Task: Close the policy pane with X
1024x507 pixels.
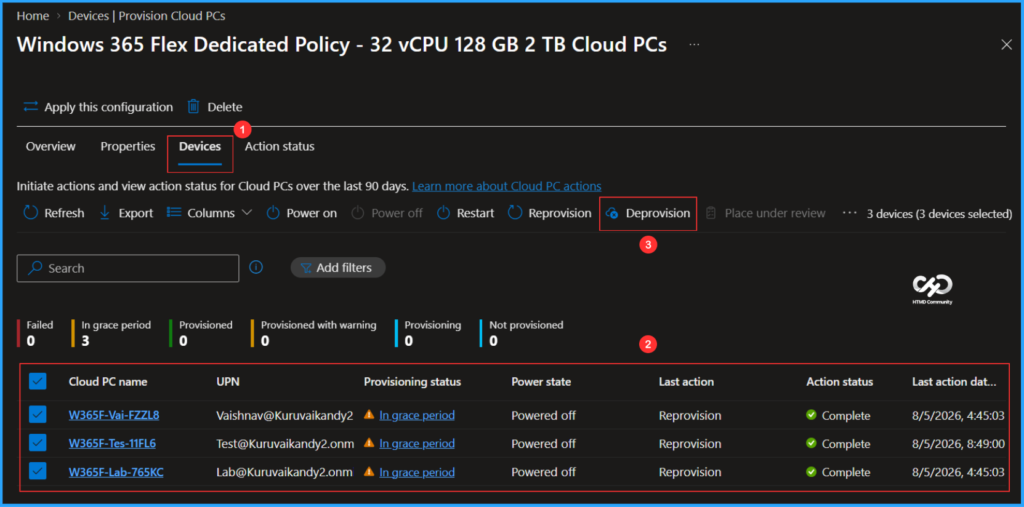Action: (x=1006, y=44)
